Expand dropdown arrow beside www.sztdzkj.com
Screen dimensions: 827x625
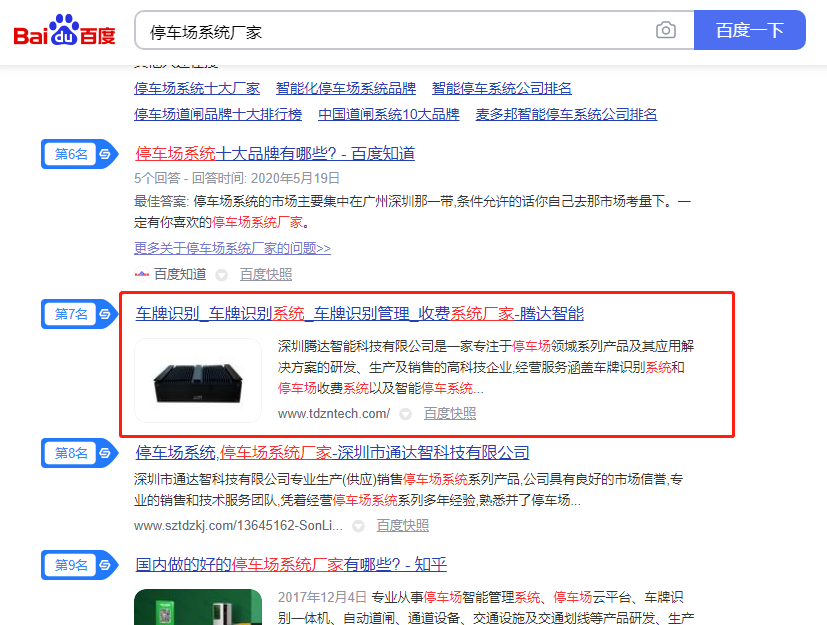358,526
